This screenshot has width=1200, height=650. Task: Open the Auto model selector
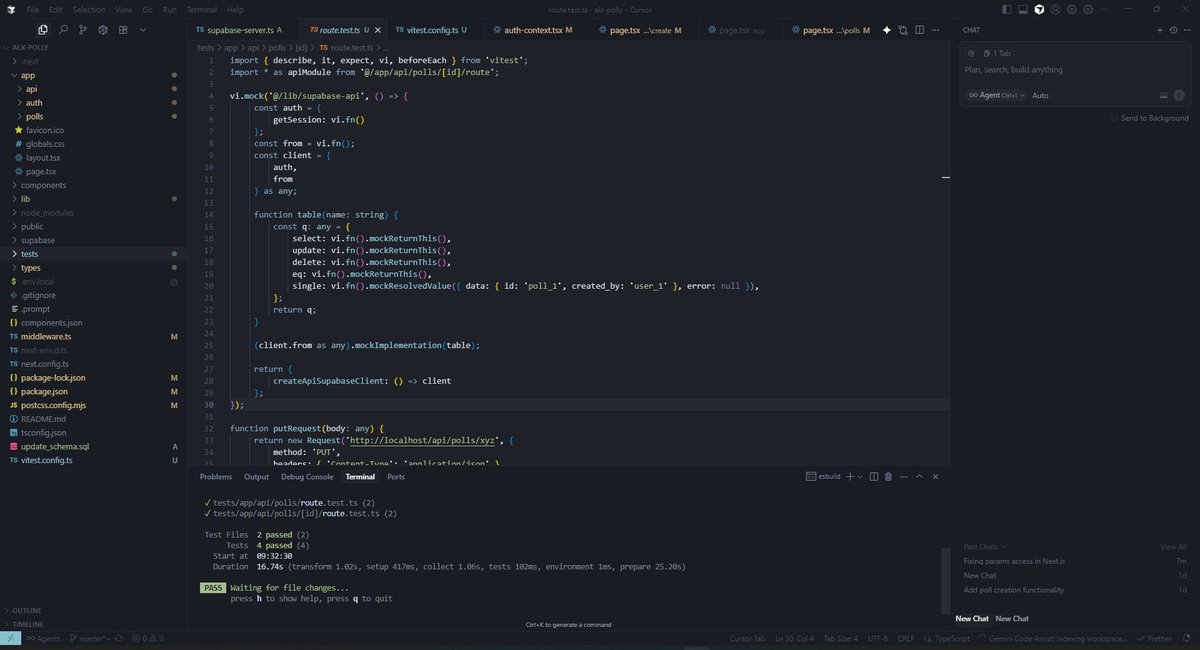(x=1040, y=95)
